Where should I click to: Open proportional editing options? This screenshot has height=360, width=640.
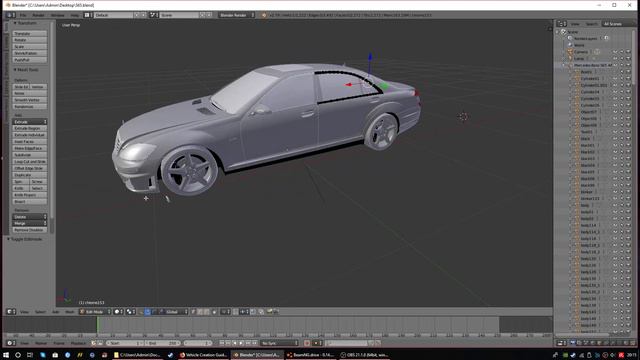point(225,312)
